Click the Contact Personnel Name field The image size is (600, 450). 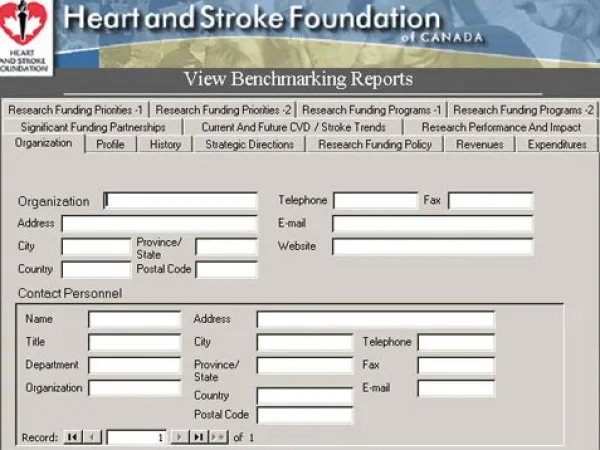pos(134,319)
